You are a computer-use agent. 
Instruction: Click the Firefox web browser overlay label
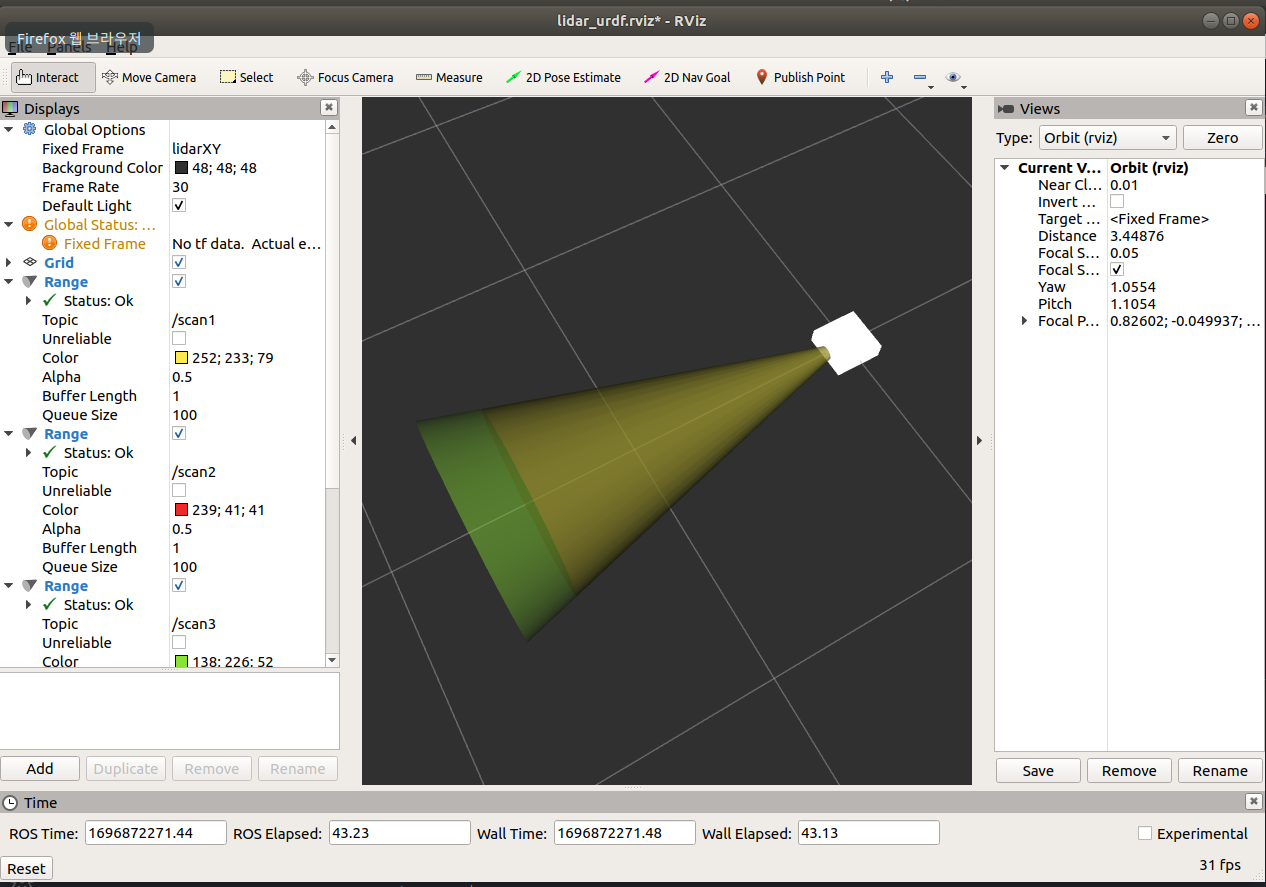(x=80, y=39)
